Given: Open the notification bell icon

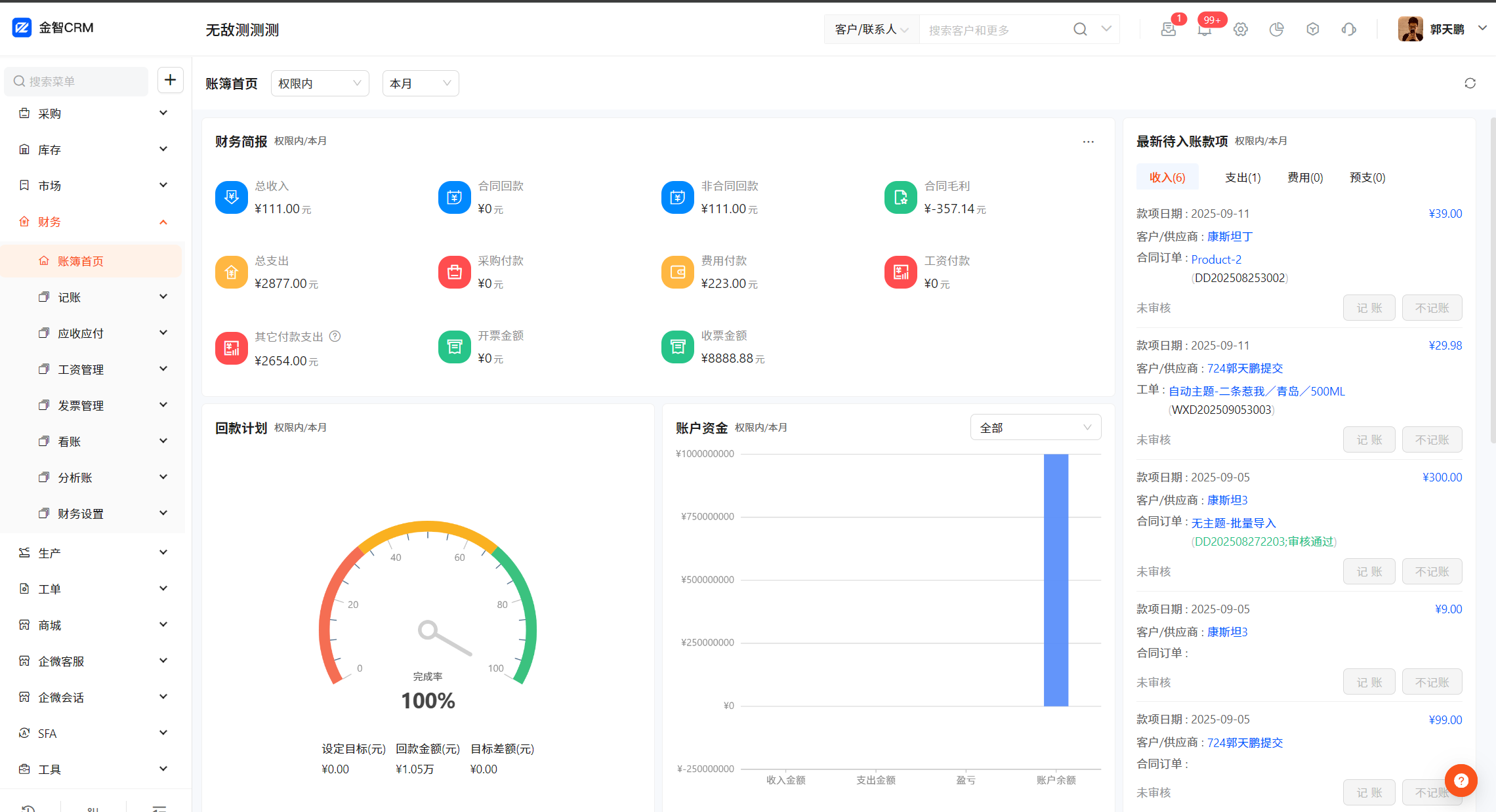Looking at the screenshot, I should point(1204,30).
